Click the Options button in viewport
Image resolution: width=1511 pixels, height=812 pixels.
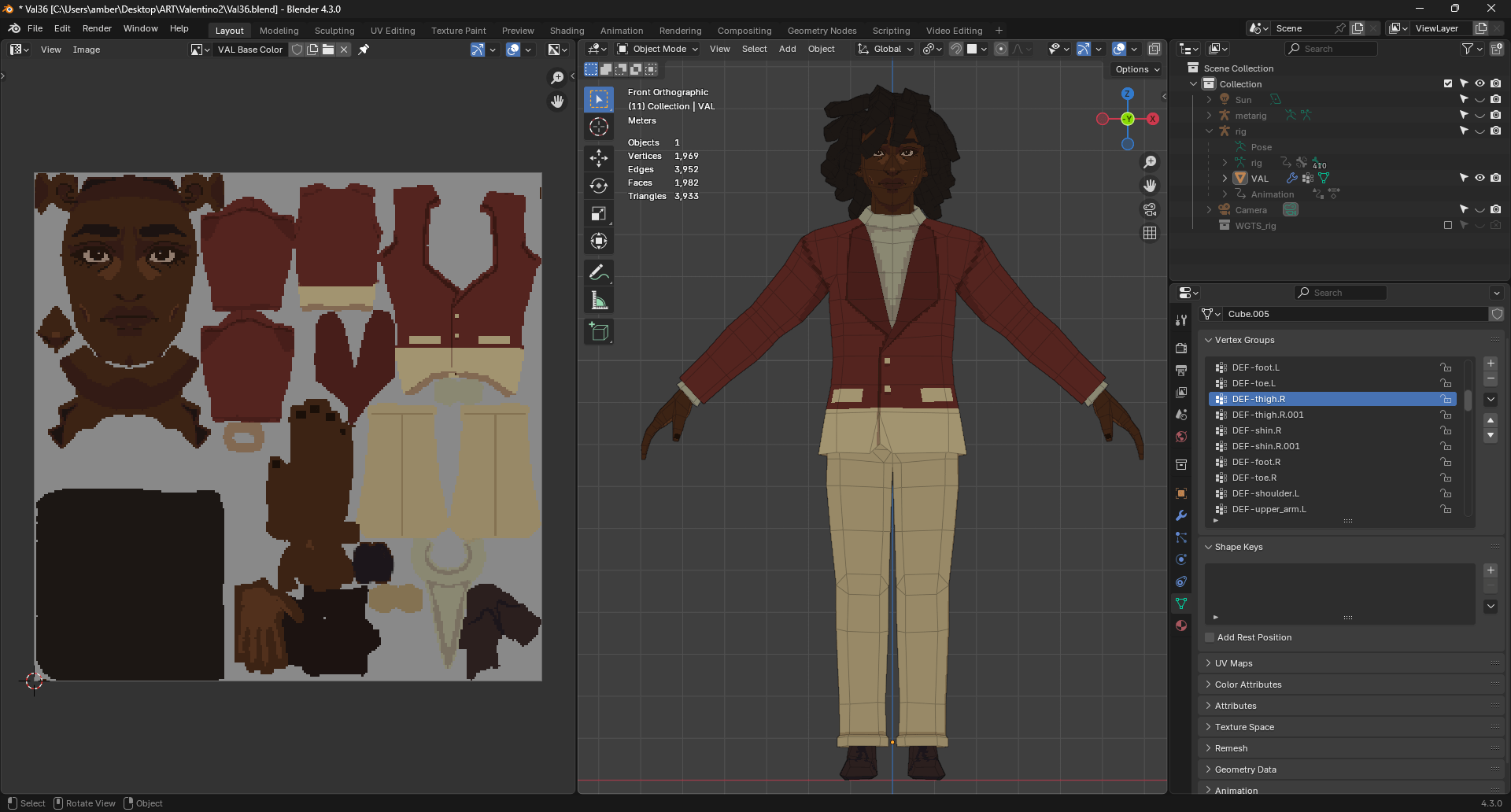[1137, 69]
